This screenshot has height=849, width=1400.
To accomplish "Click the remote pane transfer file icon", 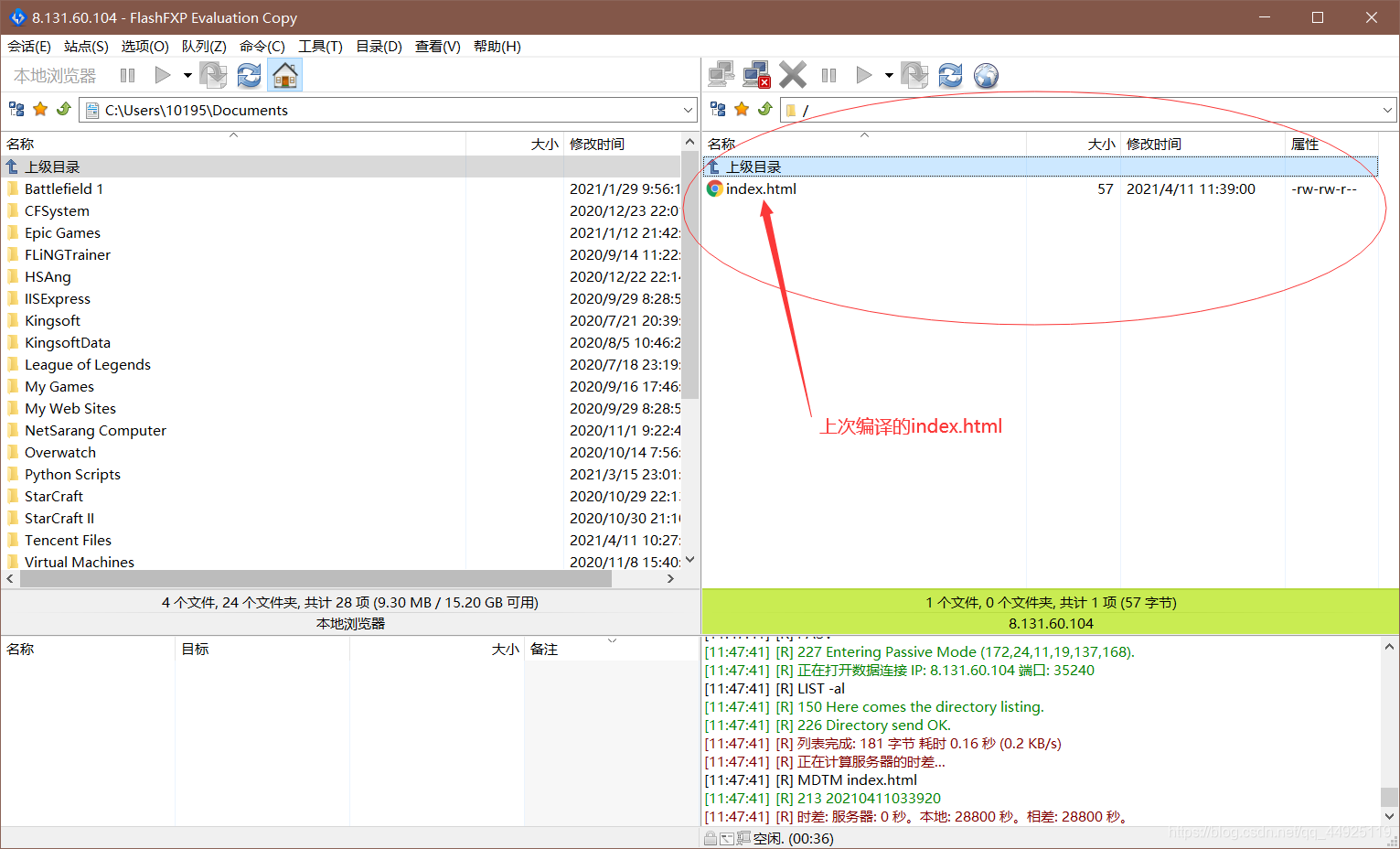I will pyautogui.click(x=914, y=75).
